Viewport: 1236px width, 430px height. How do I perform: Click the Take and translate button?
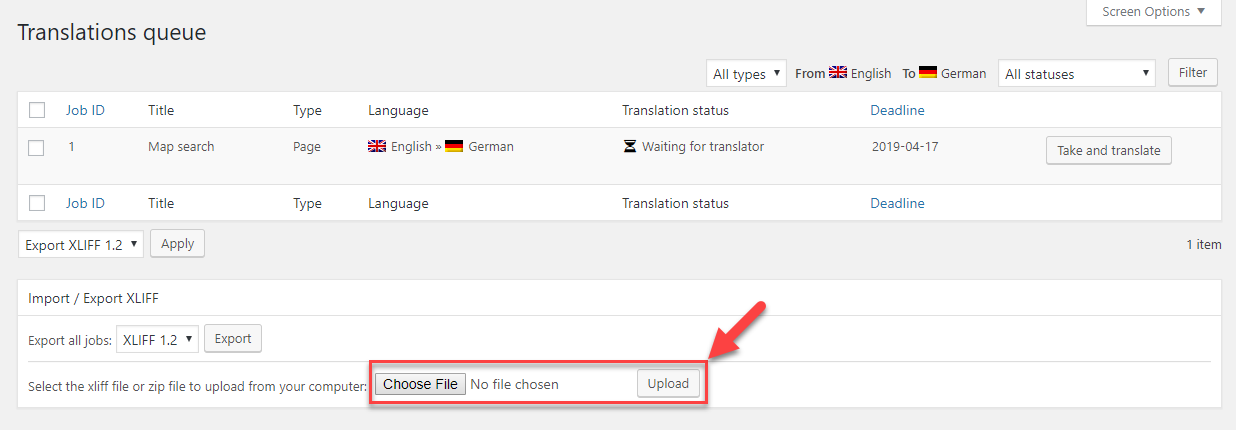point(1109,150)
